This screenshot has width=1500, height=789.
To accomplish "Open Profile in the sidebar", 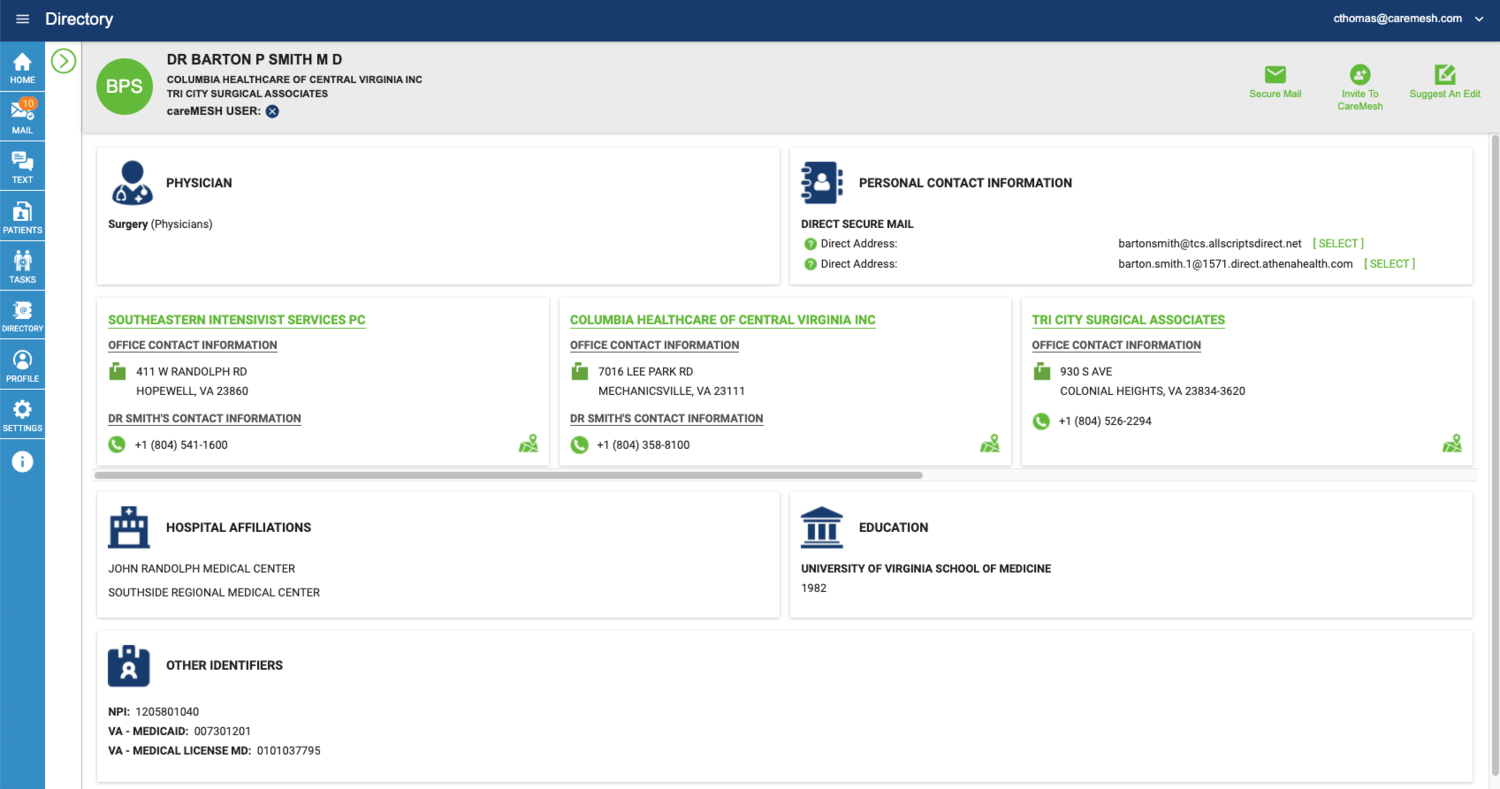I will click(x=22, y=366).
